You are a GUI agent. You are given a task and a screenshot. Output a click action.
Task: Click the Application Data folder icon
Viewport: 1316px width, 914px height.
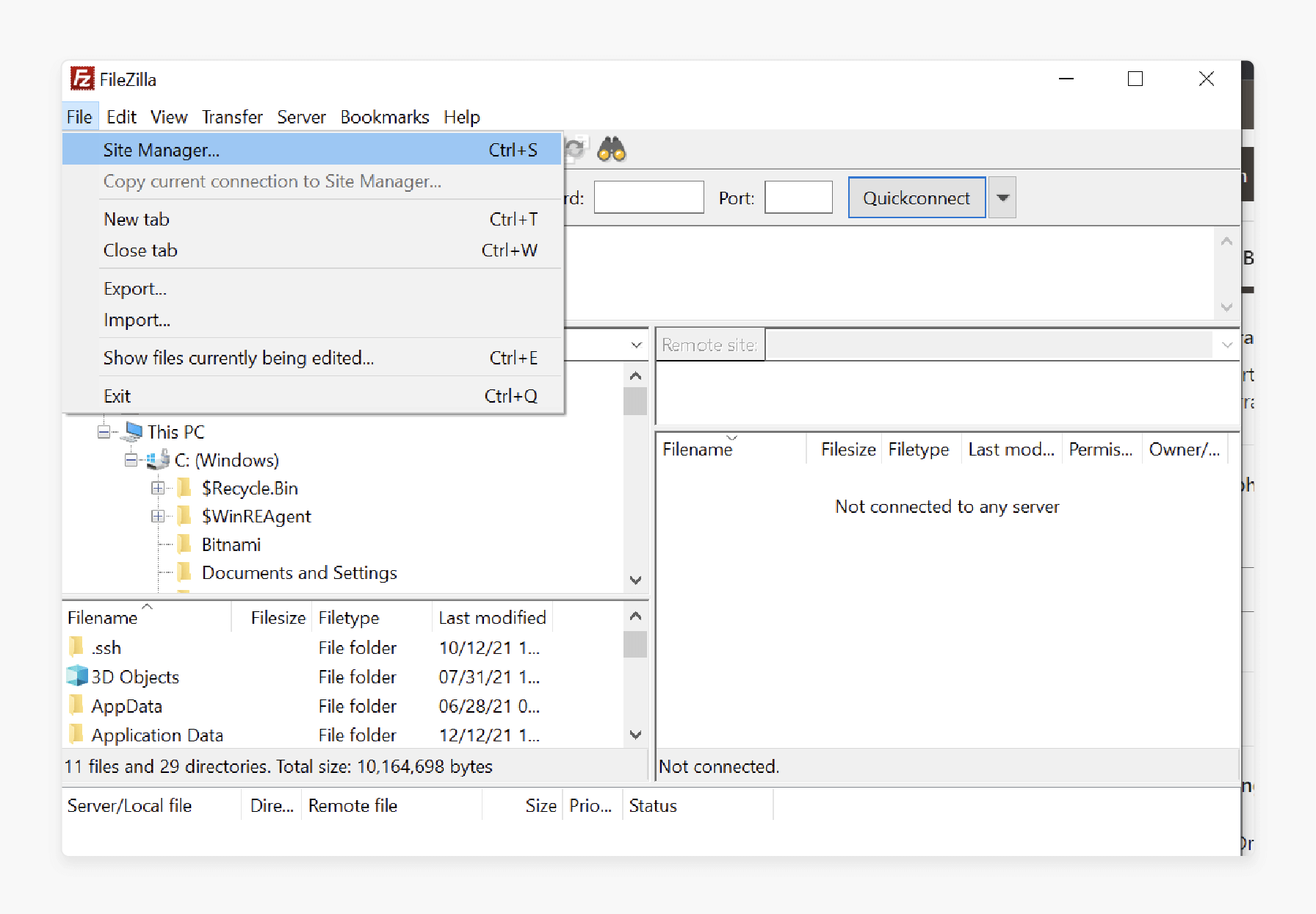pos(76,735)
